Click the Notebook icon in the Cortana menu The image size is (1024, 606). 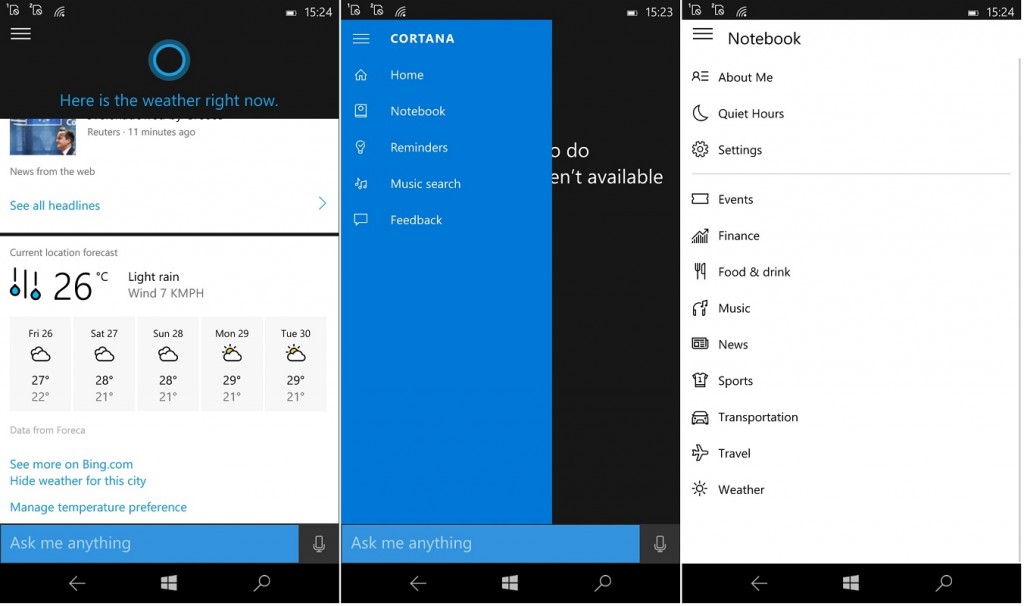(x=360, y=111)
